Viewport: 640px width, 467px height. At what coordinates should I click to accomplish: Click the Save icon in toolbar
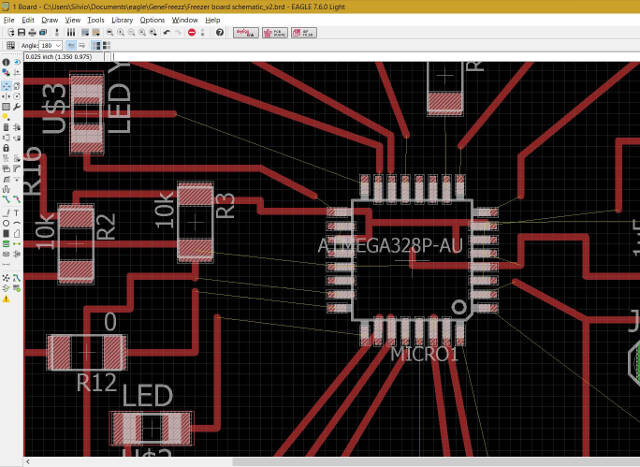point(22,33)
